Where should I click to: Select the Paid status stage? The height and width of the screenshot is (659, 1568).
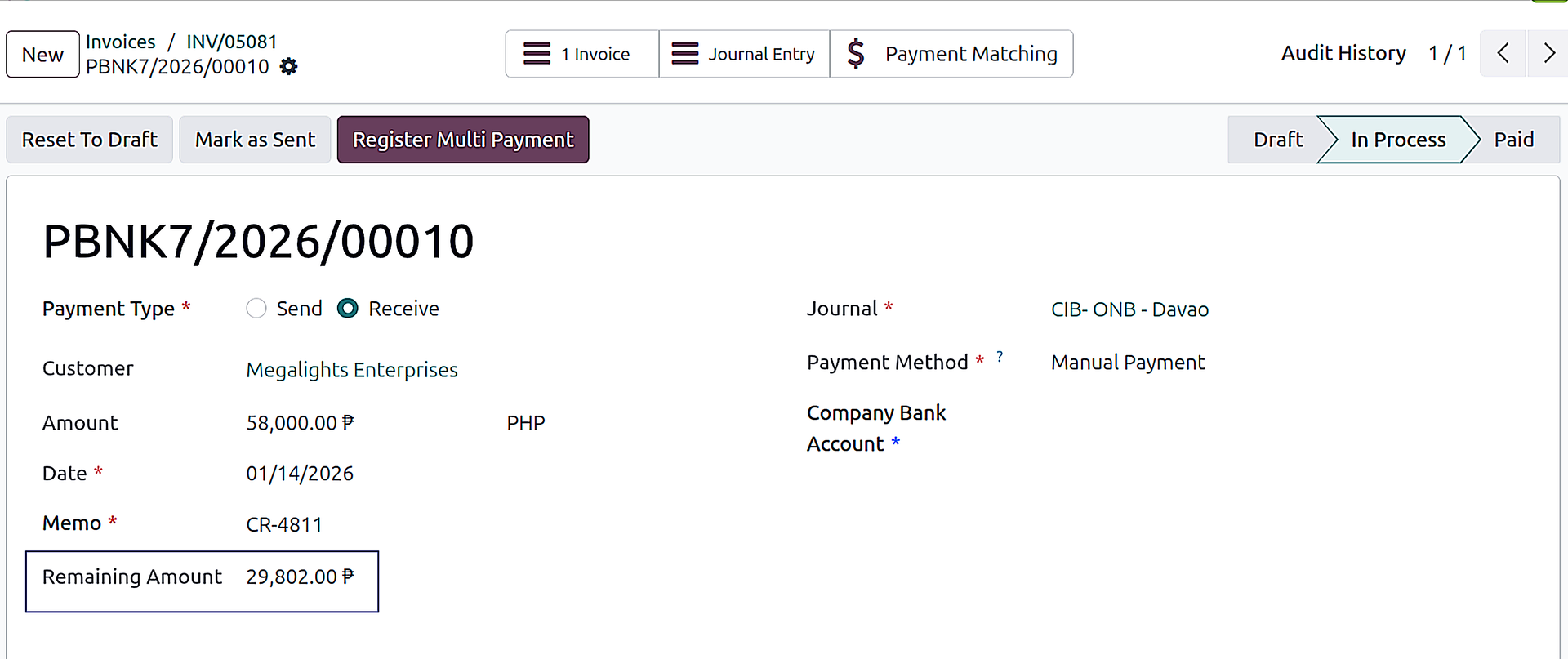(x=1513, y=140)
